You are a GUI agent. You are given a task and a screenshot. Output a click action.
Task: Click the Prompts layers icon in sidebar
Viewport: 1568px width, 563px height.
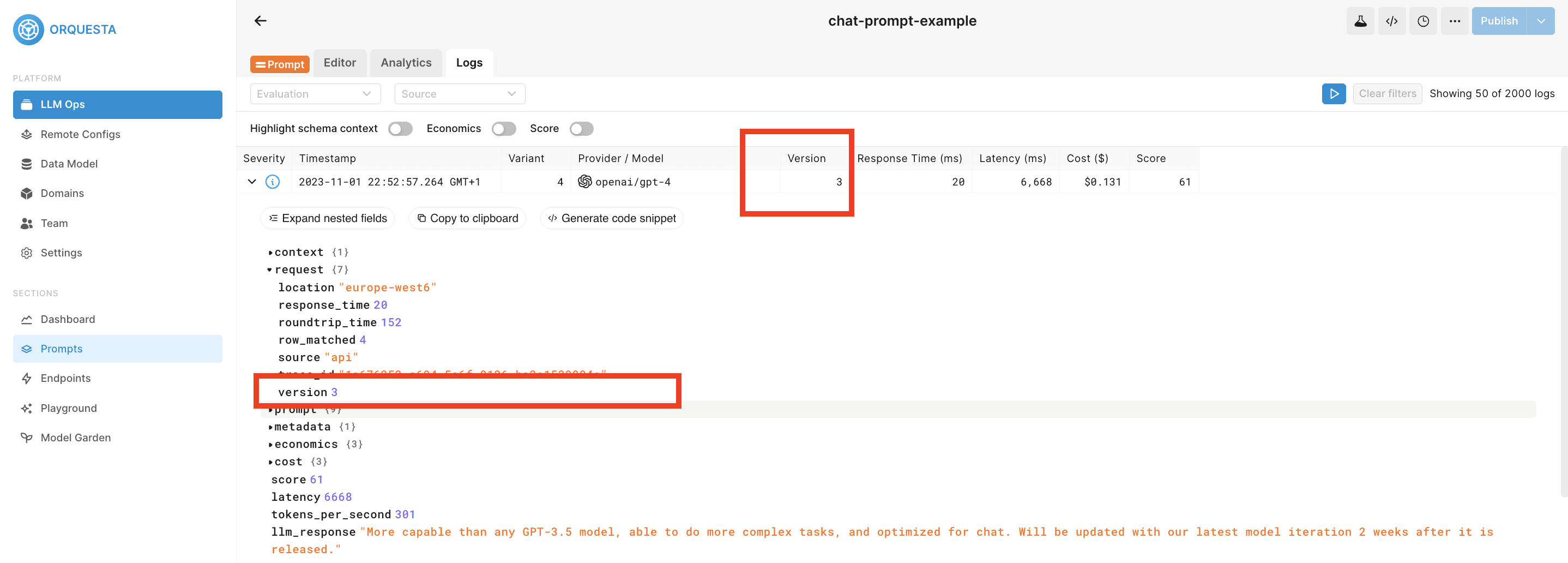(x=26, y=349)
